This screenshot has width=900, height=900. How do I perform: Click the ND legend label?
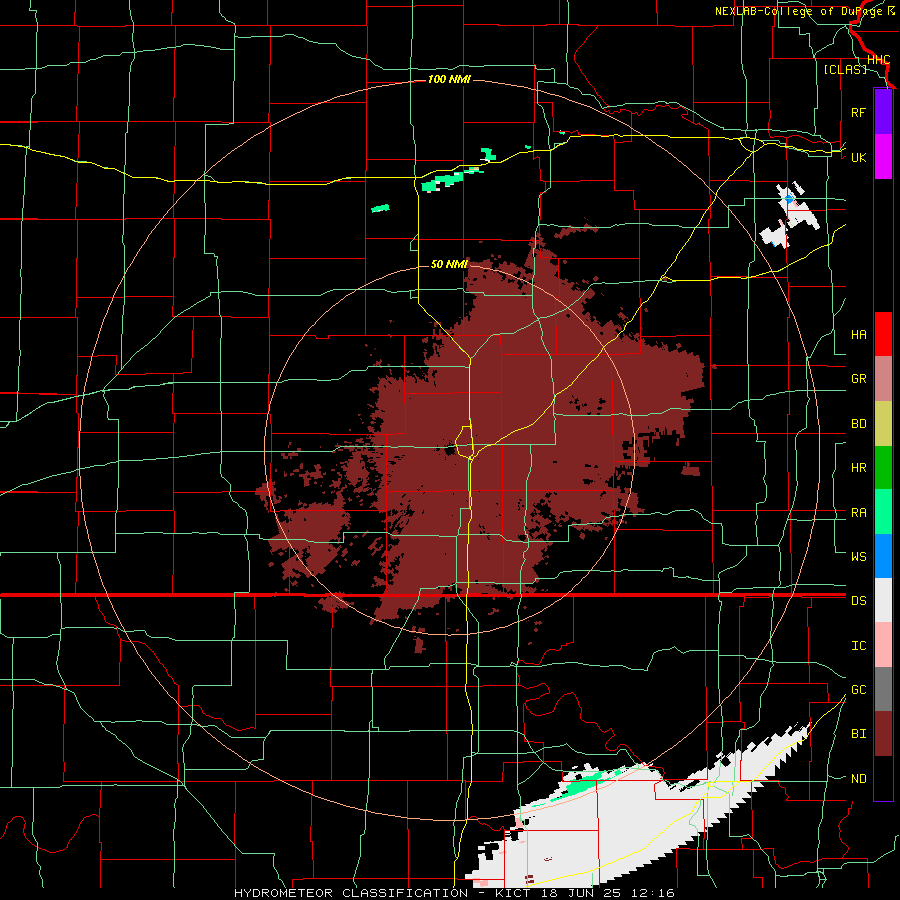click(858, 779)
